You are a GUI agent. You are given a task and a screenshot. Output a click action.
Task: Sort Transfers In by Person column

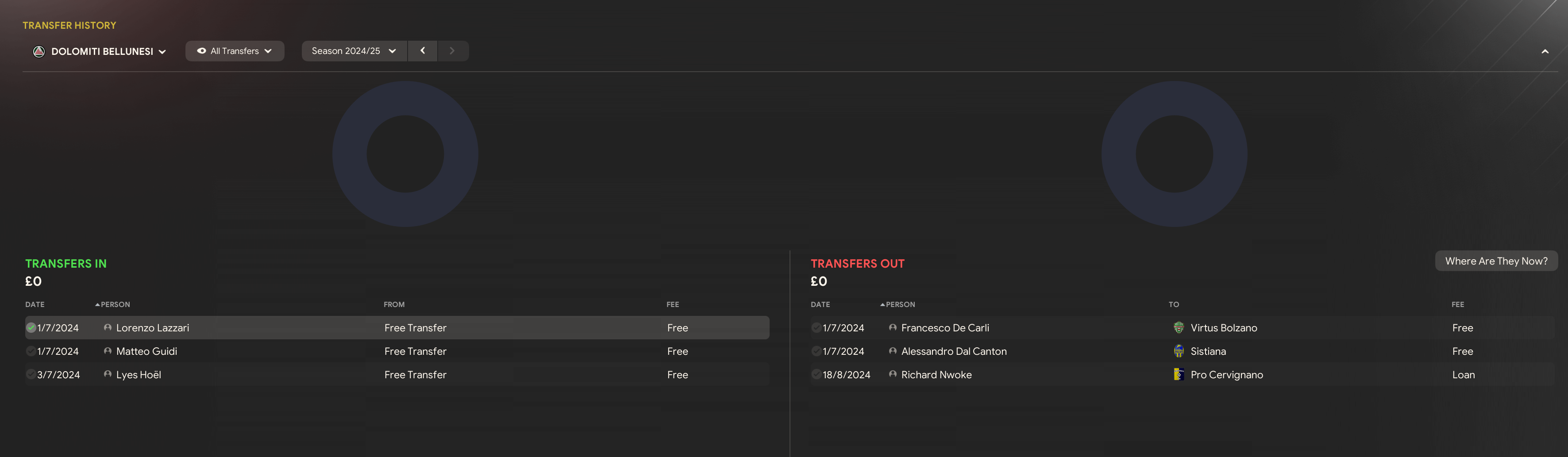point(115,304)
